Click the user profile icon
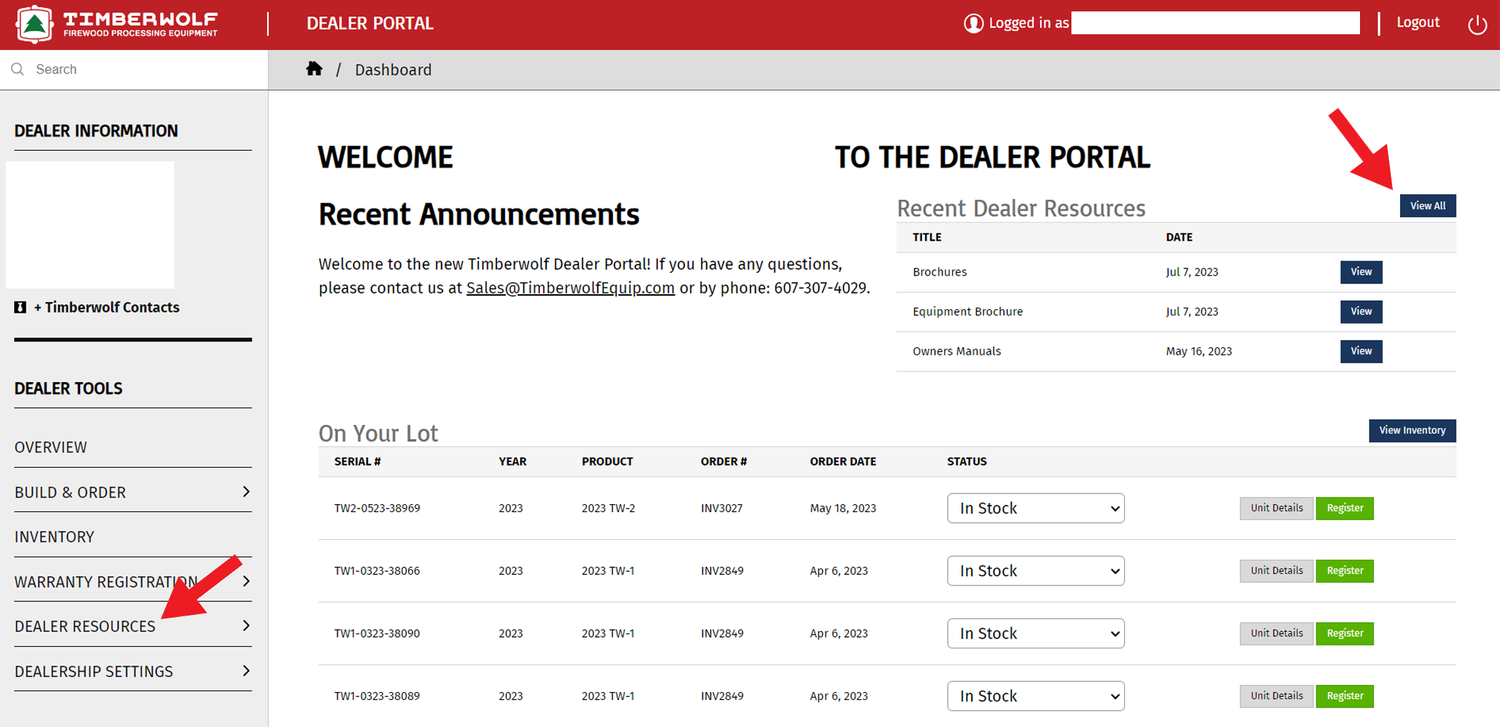1500x727 pixels. (x=973, y=23)
